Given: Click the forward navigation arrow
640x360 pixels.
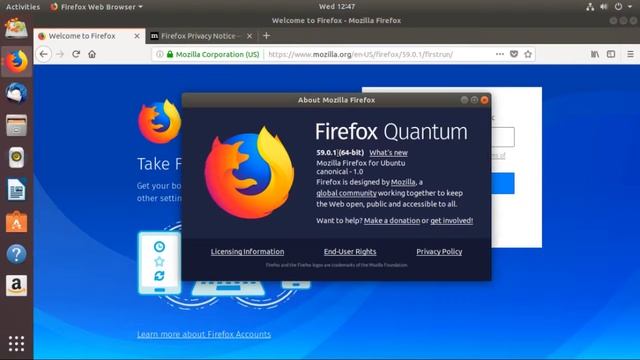Looking at the screenshot, I should [60, 54].
